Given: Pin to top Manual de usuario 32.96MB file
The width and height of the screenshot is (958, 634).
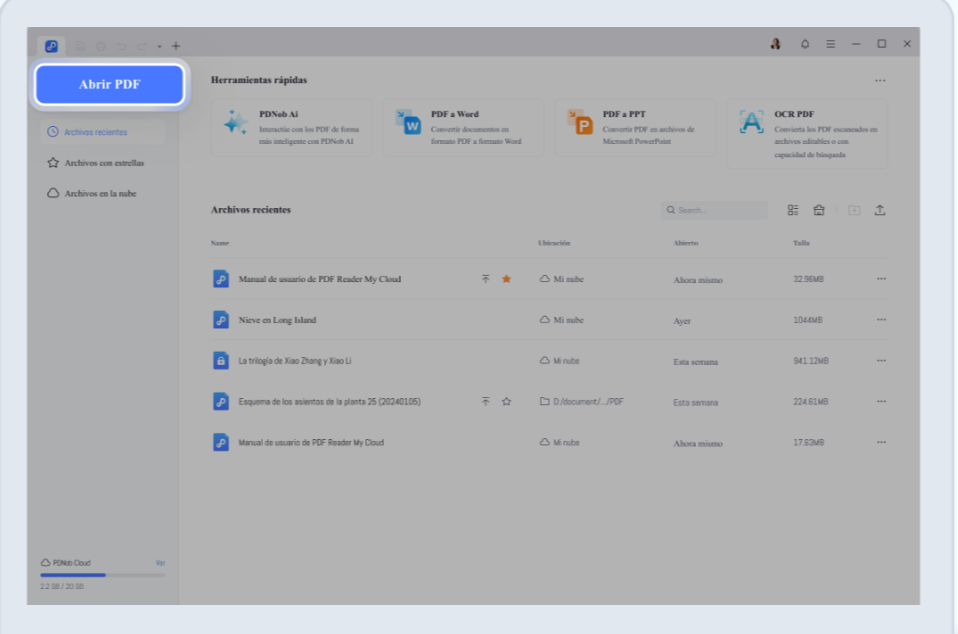Looking at the screenshot, I should pos(486,279).
